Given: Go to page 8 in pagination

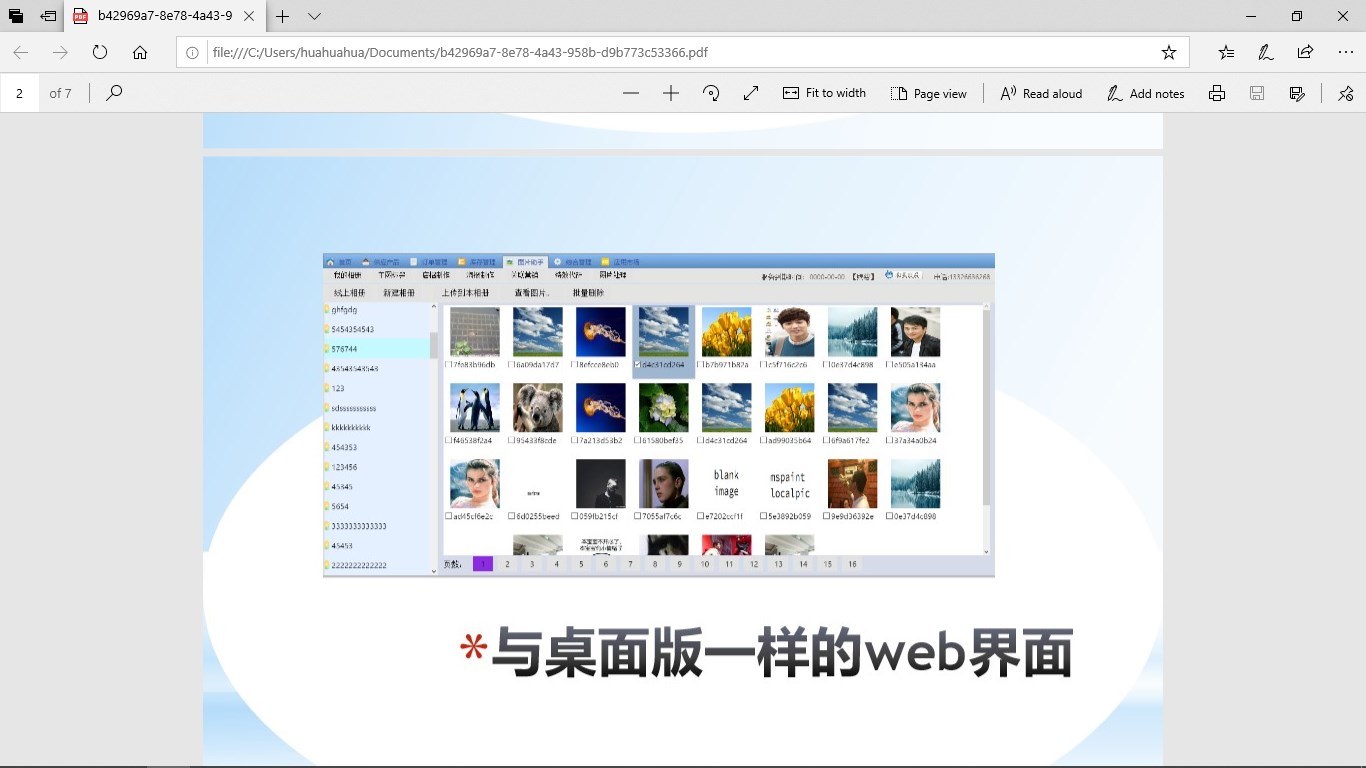Looking at the screenshot, I should (655, 564).
